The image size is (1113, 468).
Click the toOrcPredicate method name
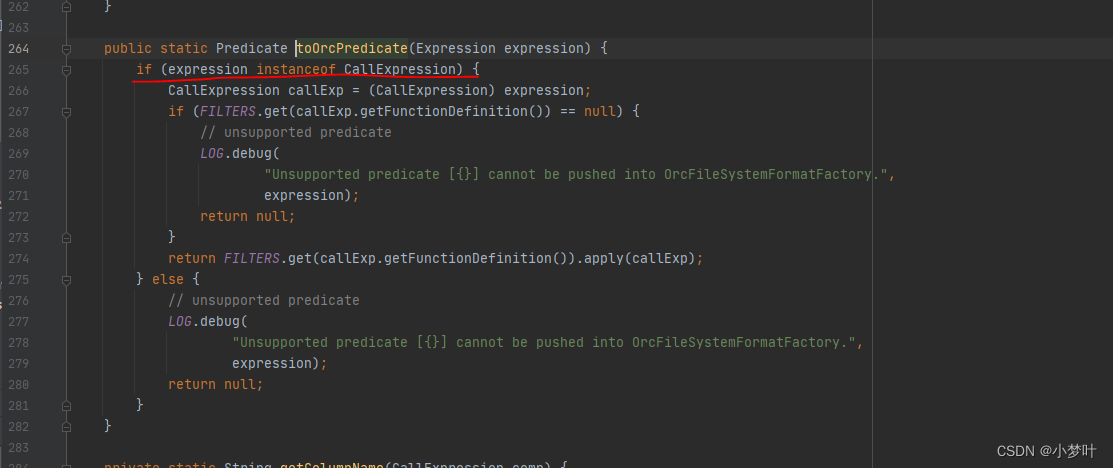352,48
